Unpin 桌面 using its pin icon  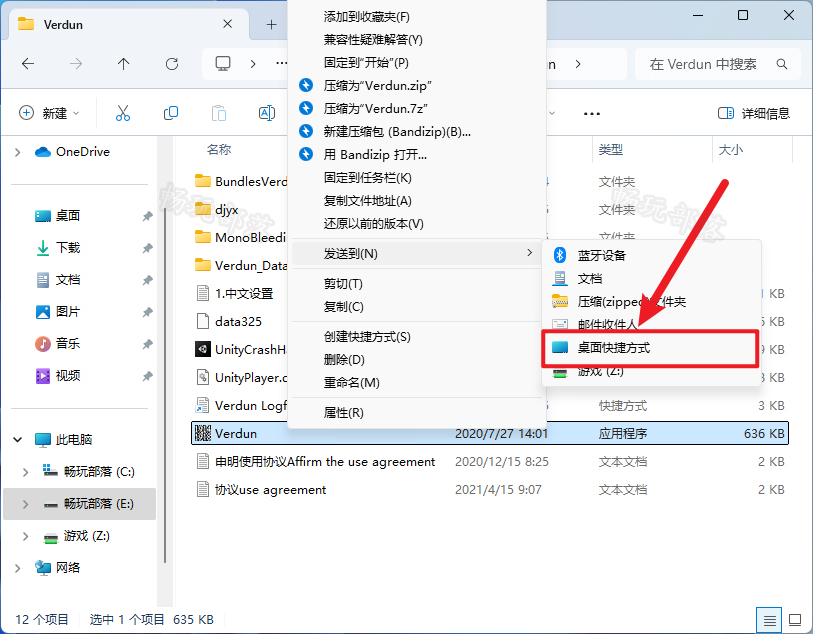pos(148,216)
